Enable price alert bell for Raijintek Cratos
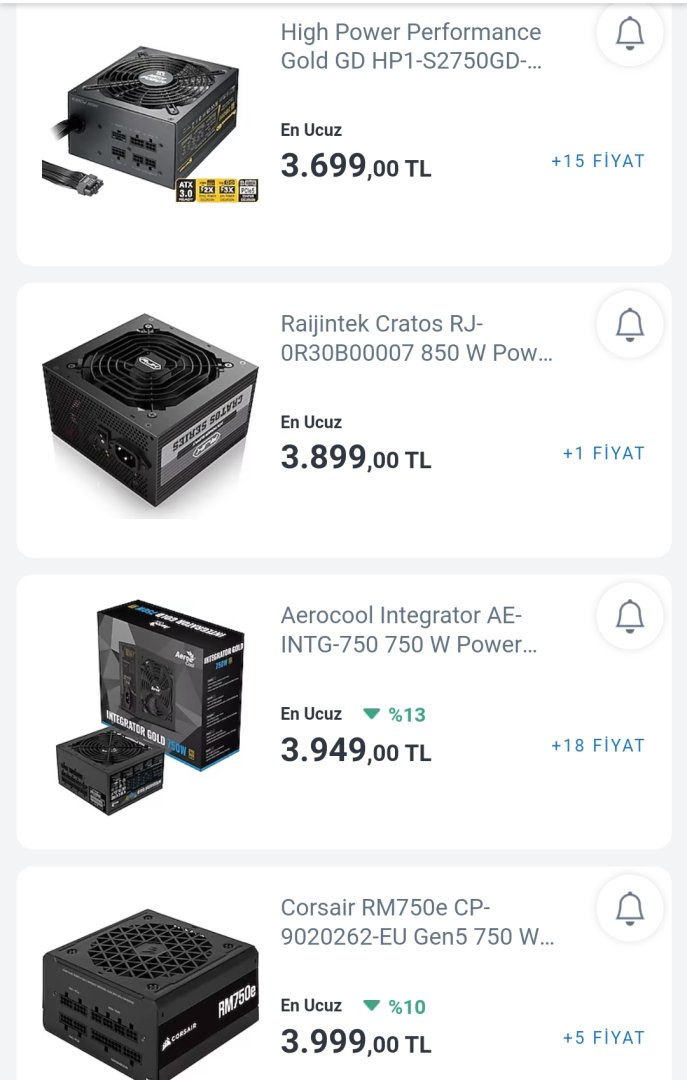 pos(629,324)
